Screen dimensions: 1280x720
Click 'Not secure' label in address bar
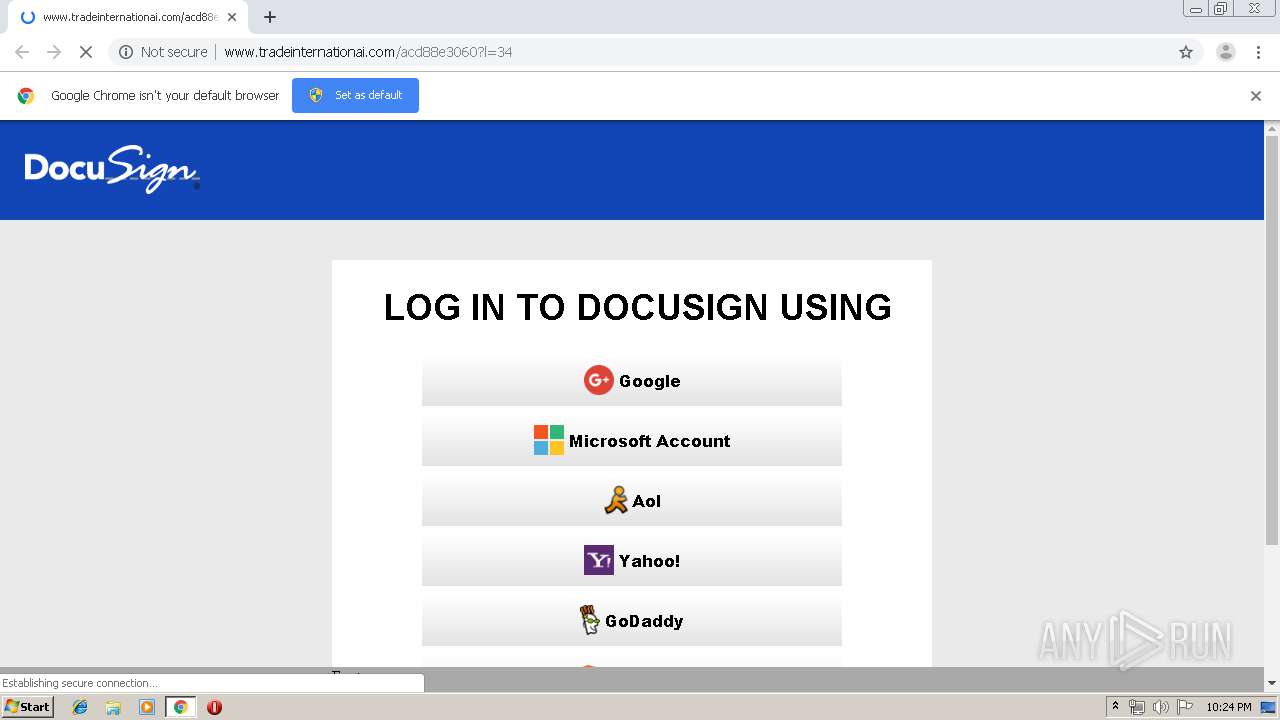[174, 52]
